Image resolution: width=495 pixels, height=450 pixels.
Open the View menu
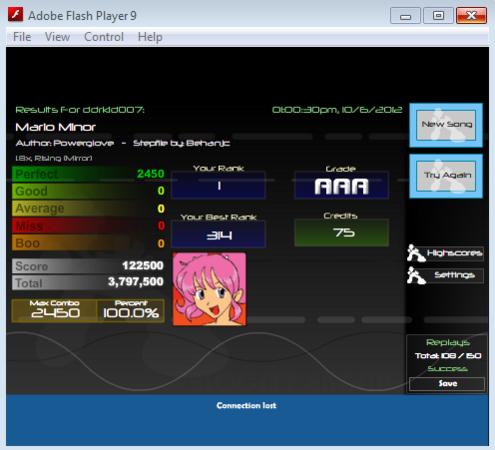[x=57, y=37]
